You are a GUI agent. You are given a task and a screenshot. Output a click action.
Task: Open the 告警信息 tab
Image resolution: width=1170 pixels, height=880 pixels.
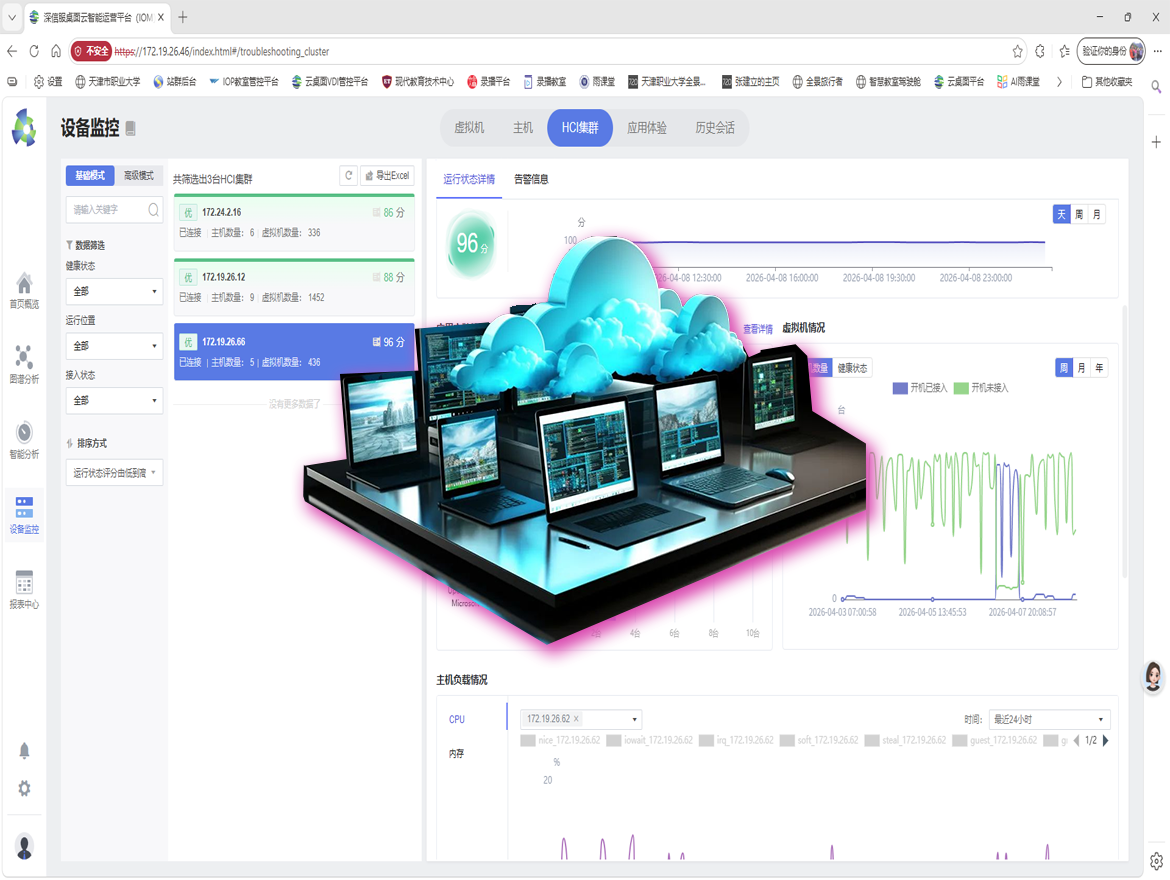pyautogui.click(x=531, y=180)
